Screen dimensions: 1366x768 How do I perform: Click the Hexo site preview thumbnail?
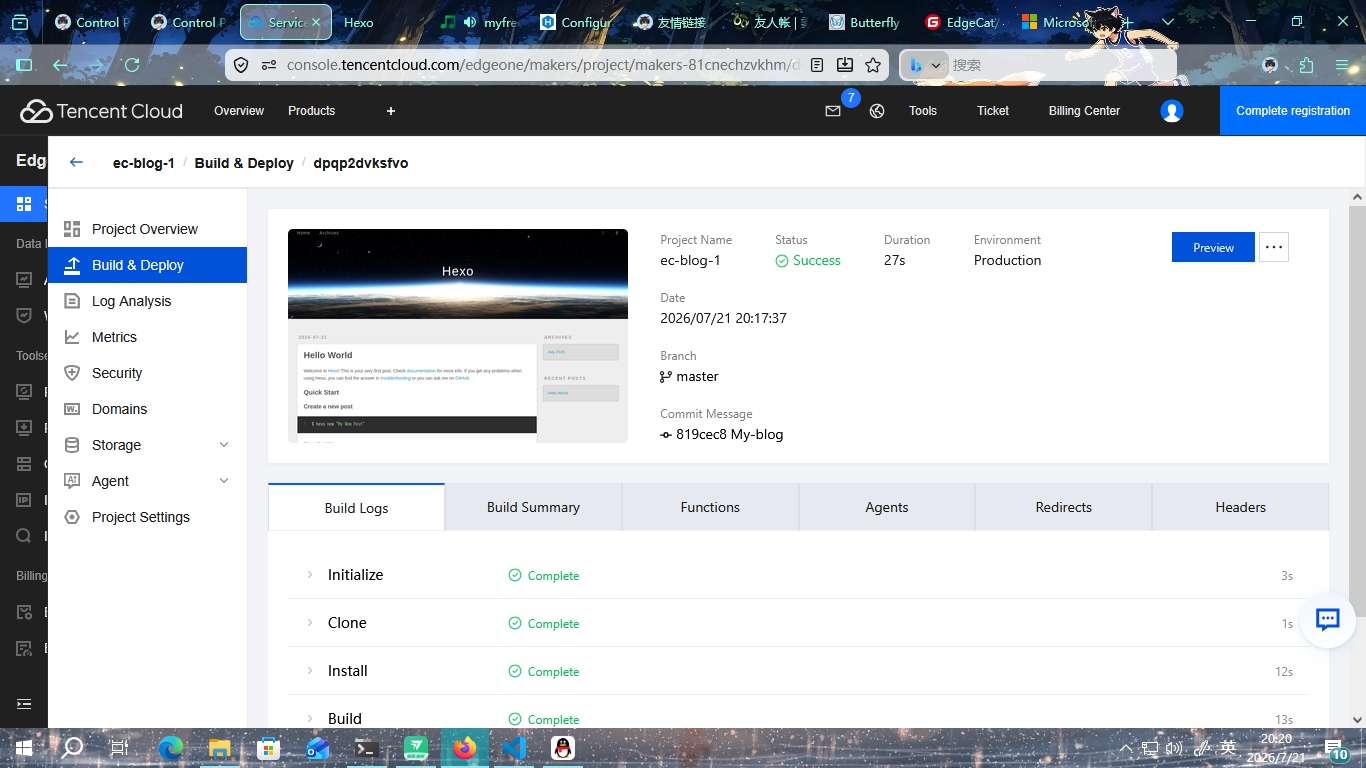pyautogui.click(x=458, y=336)
